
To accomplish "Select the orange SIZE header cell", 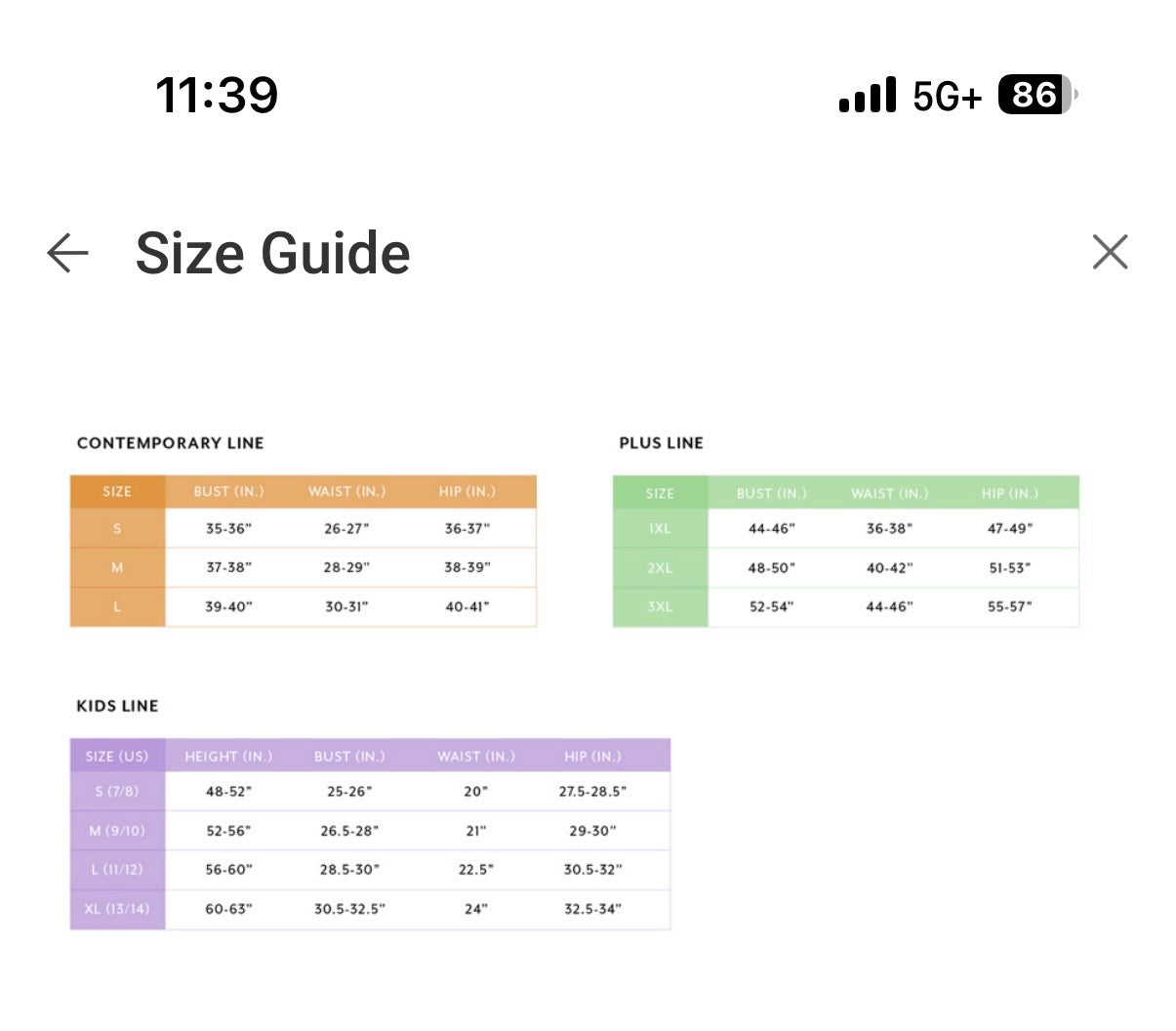I will [x=117, y=492].
